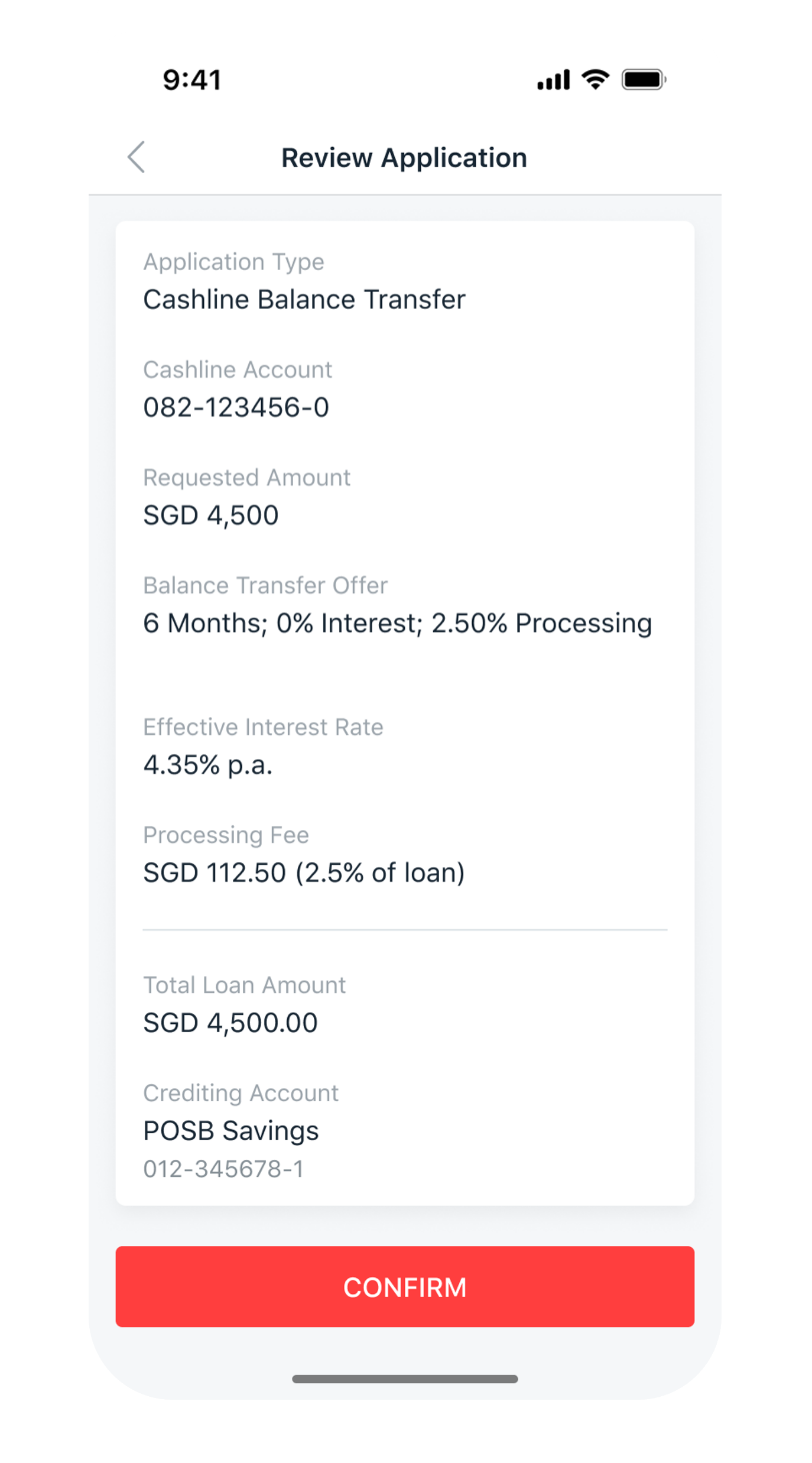The width and height of the screenshot is (812, 1463).
Task: Tap the 4.35% p.a. interest rate
Action: point(208,765)
